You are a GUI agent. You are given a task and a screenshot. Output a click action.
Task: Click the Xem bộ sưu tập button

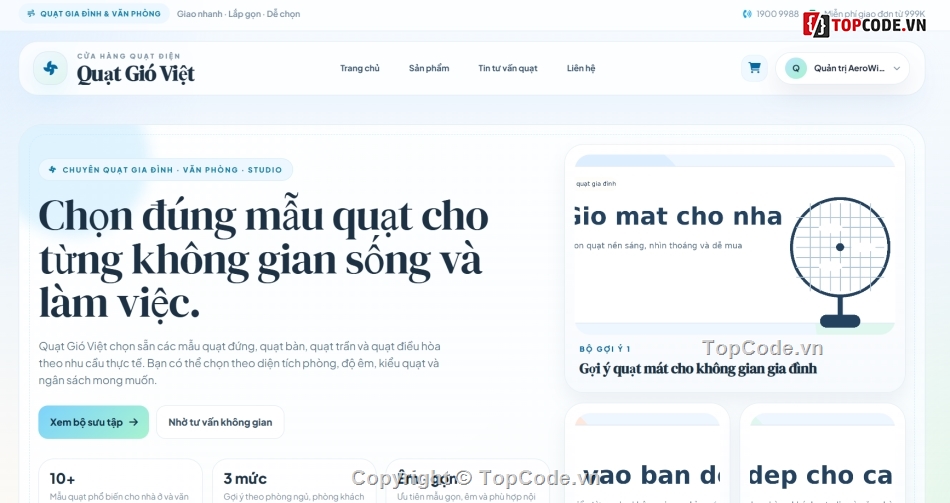pyautogui.click(x=94, y=422)
